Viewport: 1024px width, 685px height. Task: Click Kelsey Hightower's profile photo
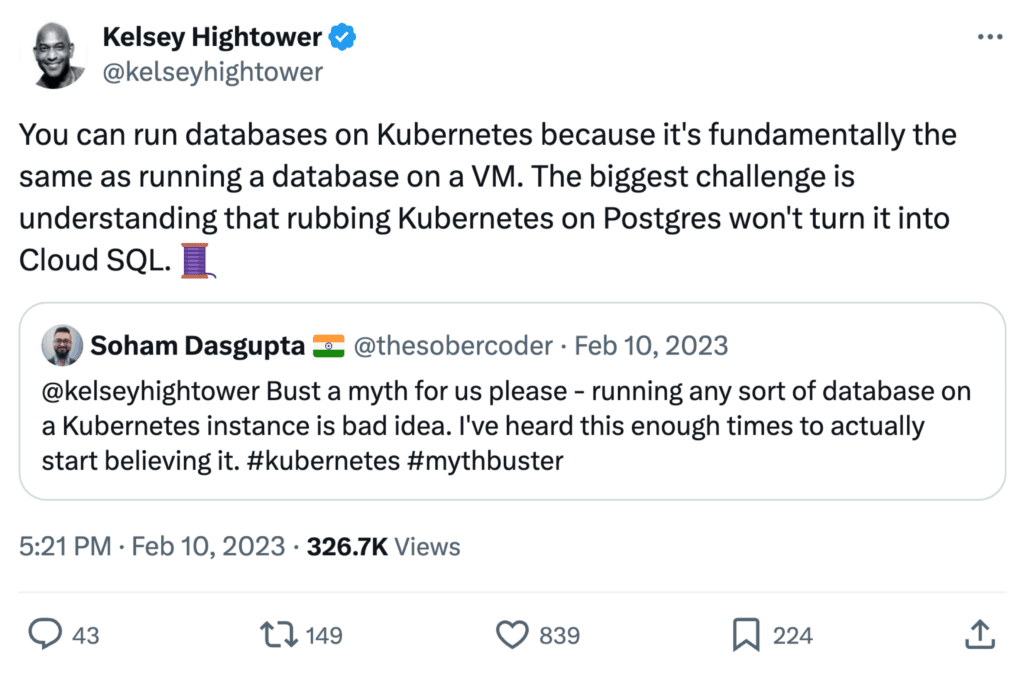[x=59, y=54]
